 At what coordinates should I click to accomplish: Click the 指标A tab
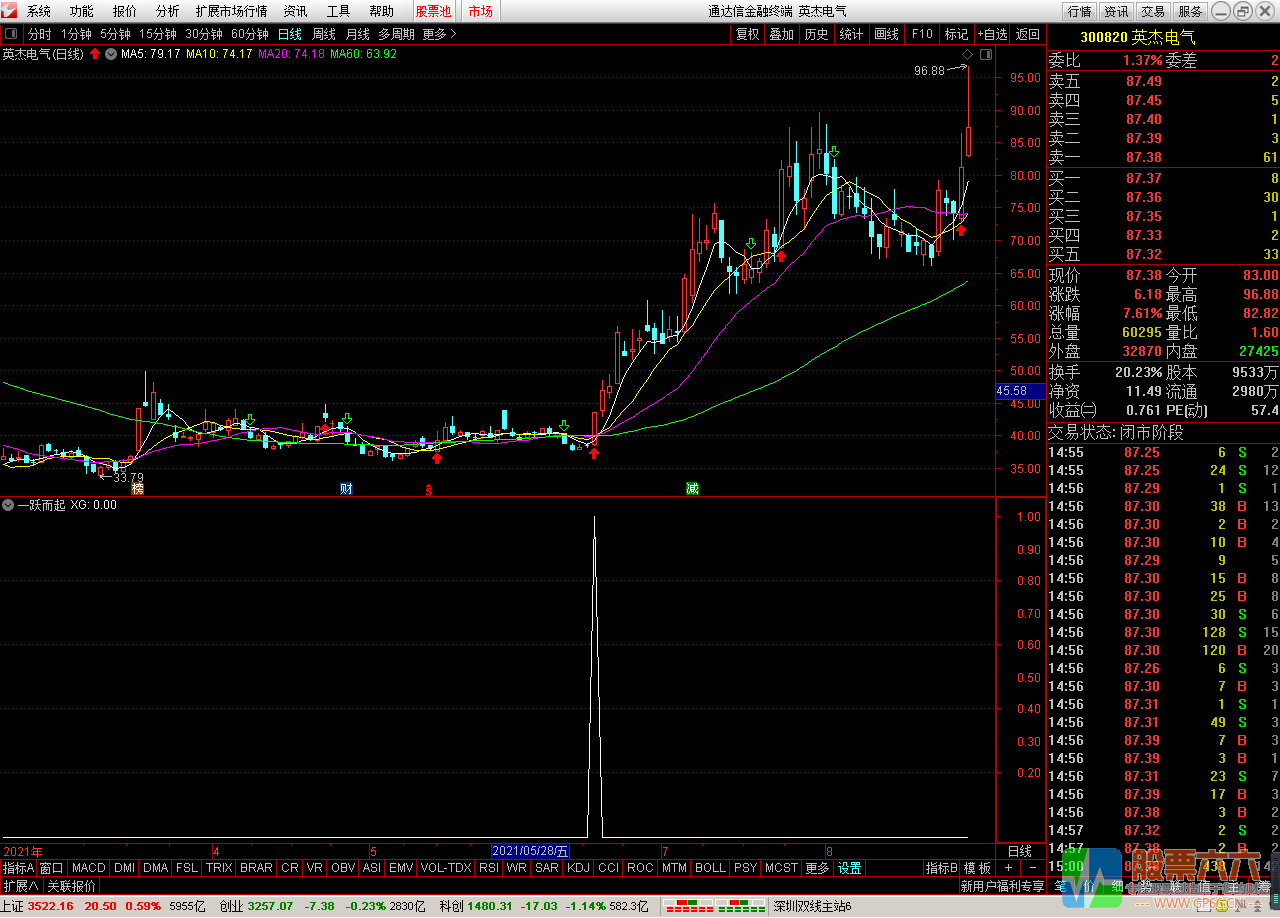[18, 868]
